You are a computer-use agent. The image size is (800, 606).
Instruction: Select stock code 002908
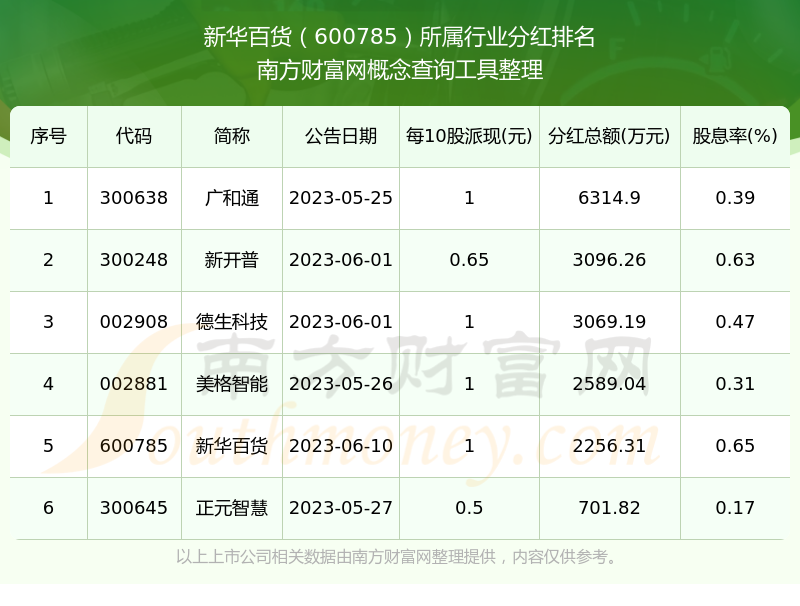(134, 322)
